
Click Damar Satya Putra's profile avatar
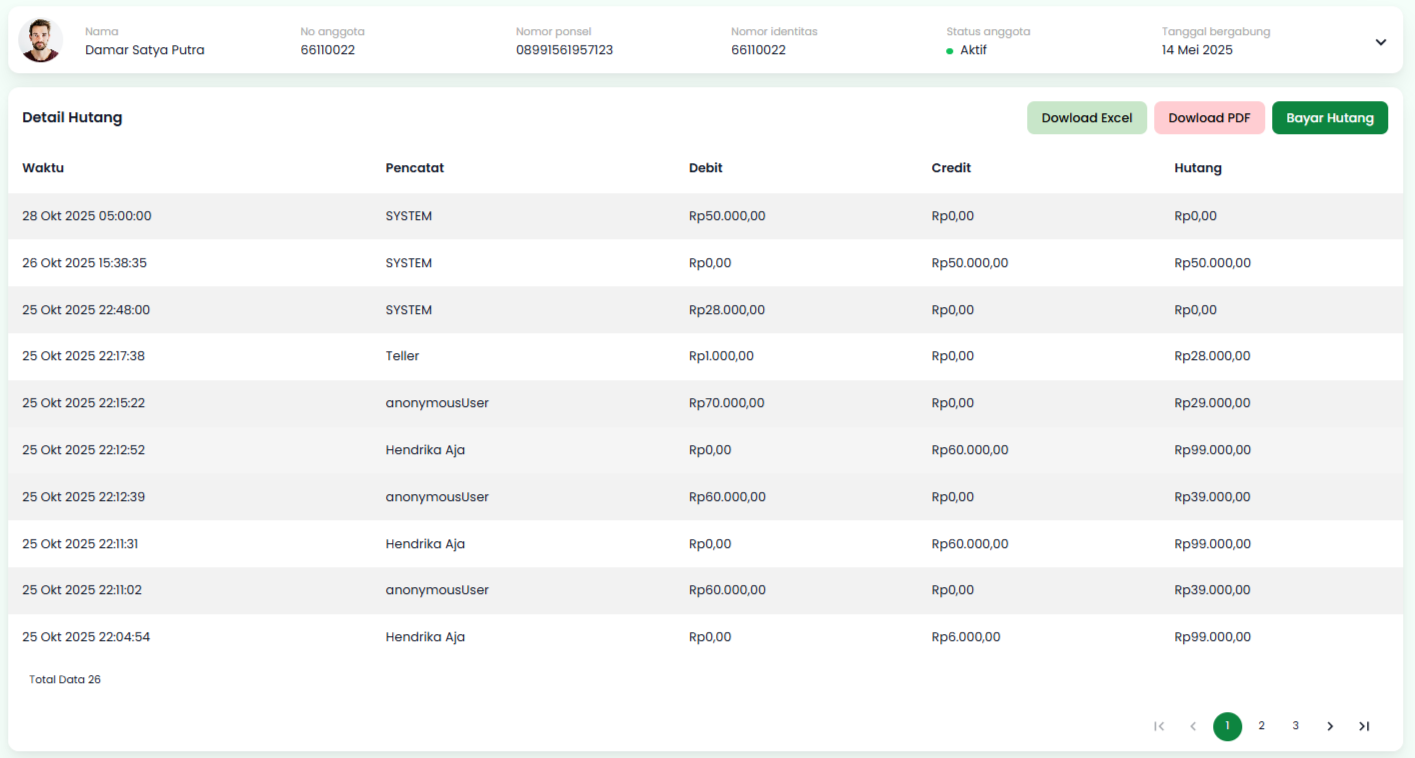41,41
